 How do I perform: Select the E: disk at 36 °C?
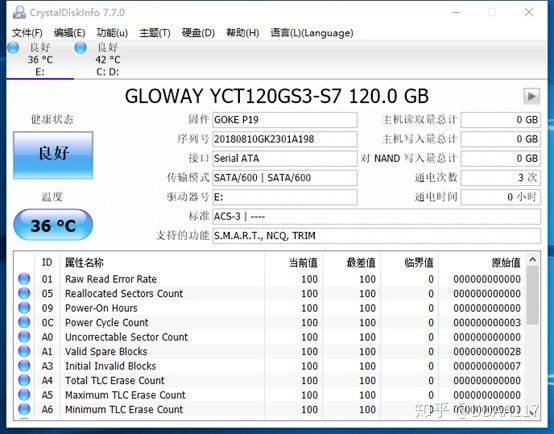coord(40,59)
